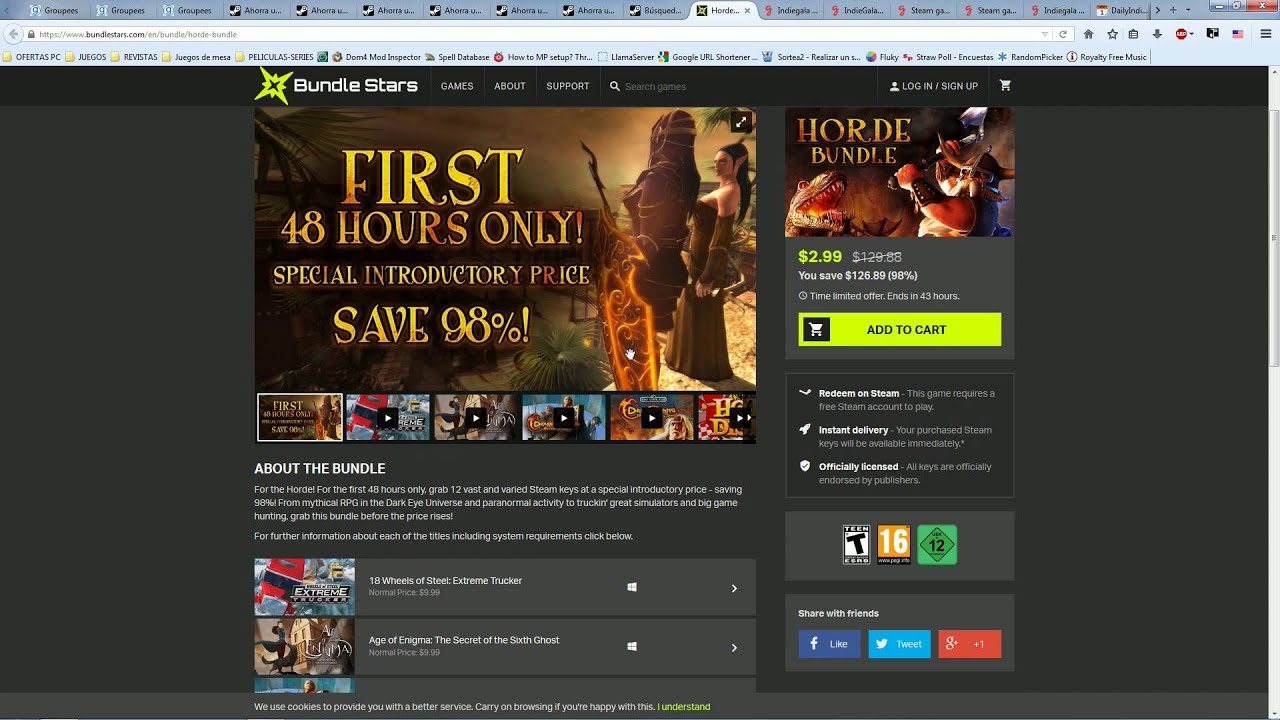
Task: Open Royalty Free Music bookmark
Action: pyautogui.click(x=1107, y=57)
